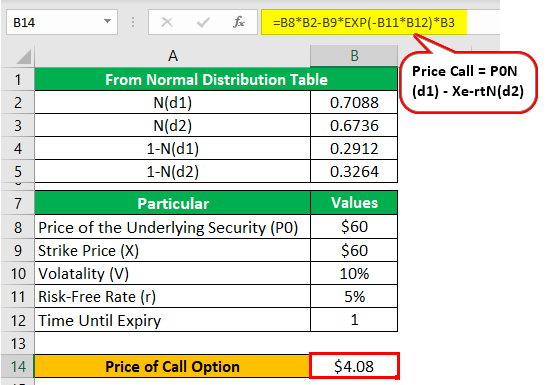Click the Enter checkmark formula bar icon

coord(203,22)
